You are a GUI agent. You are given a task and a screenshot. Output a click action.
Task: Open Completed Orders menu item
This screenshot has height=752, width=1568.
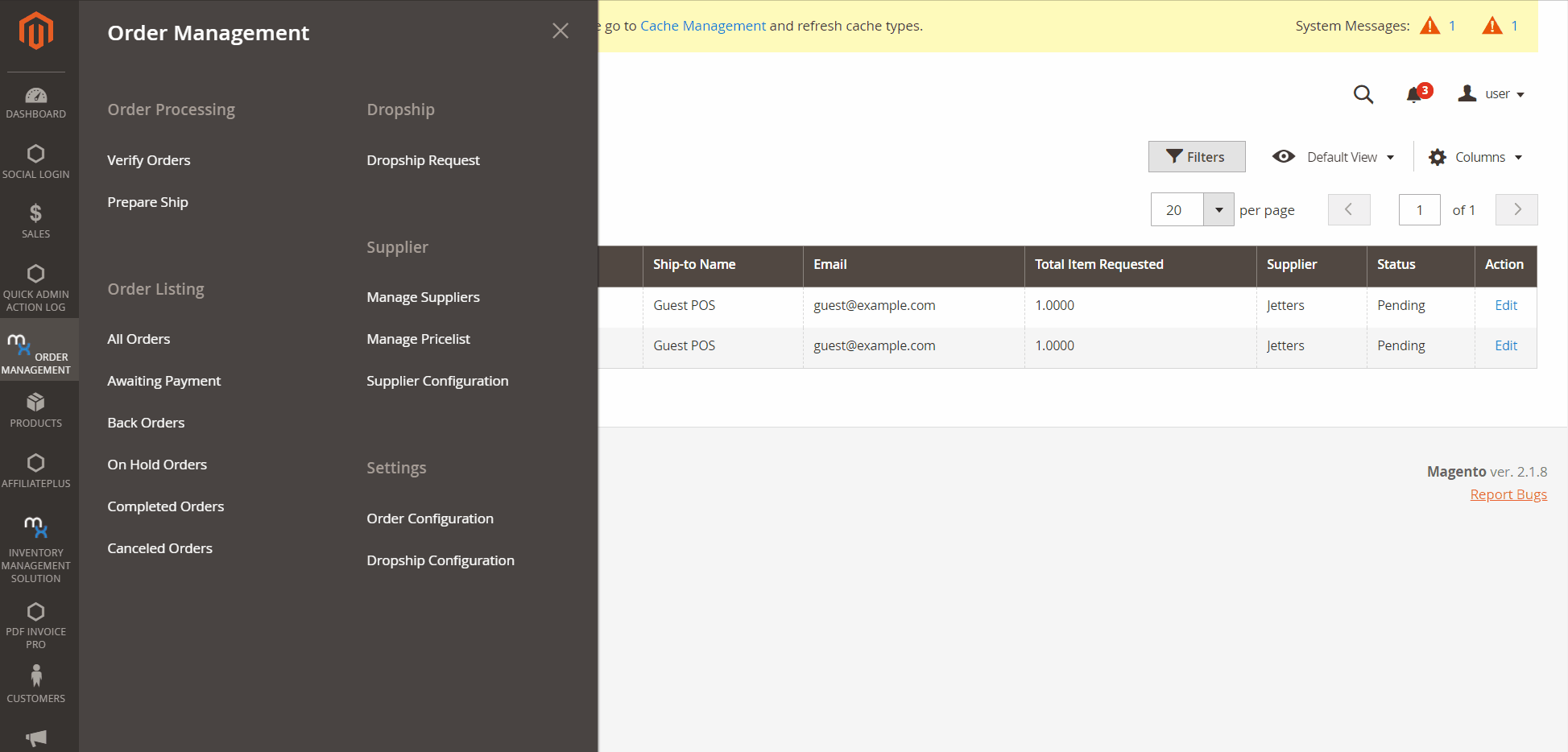(x=165, y=506)
